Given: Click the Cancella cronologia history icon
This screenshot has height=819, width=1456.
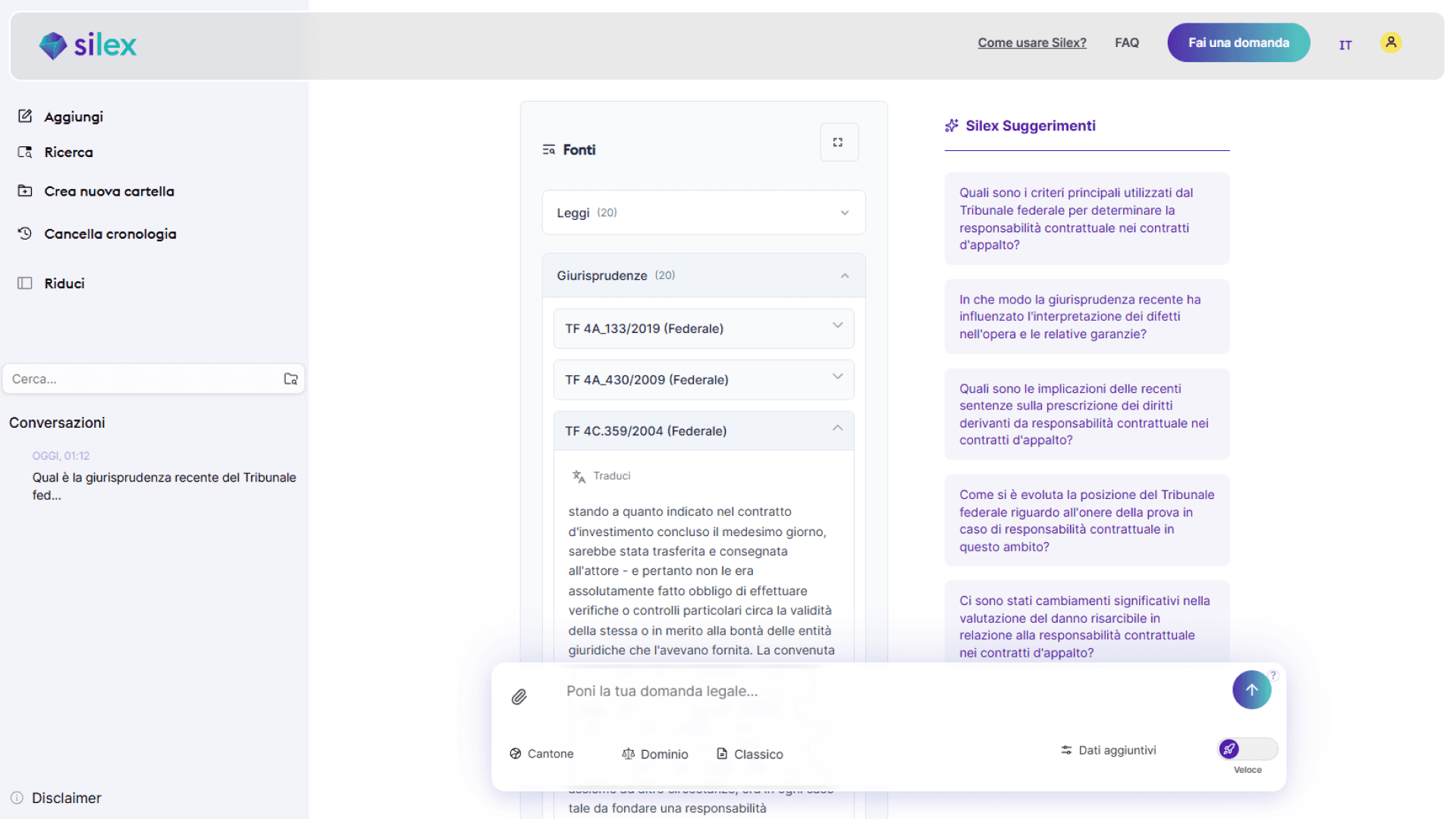Looking at the screenshot, I should pos(25,234).
